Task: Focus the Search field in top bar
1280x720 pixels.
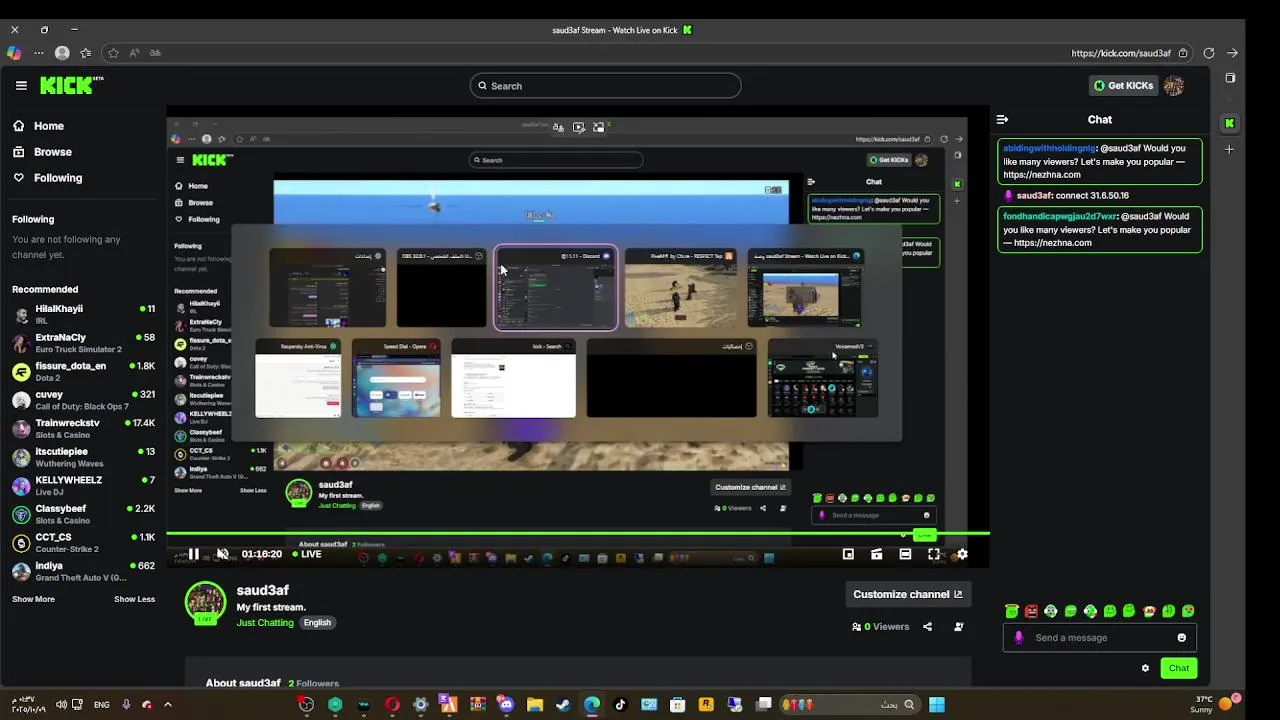Action: (605, 86)
